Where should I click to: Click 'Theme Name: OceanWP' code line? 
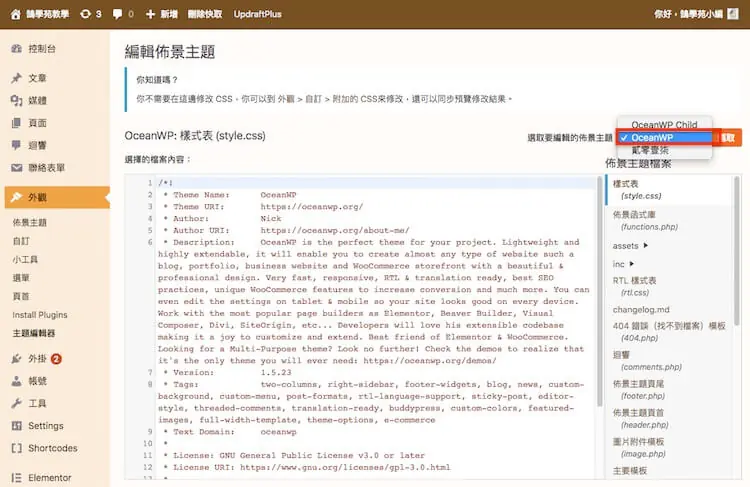230,195
